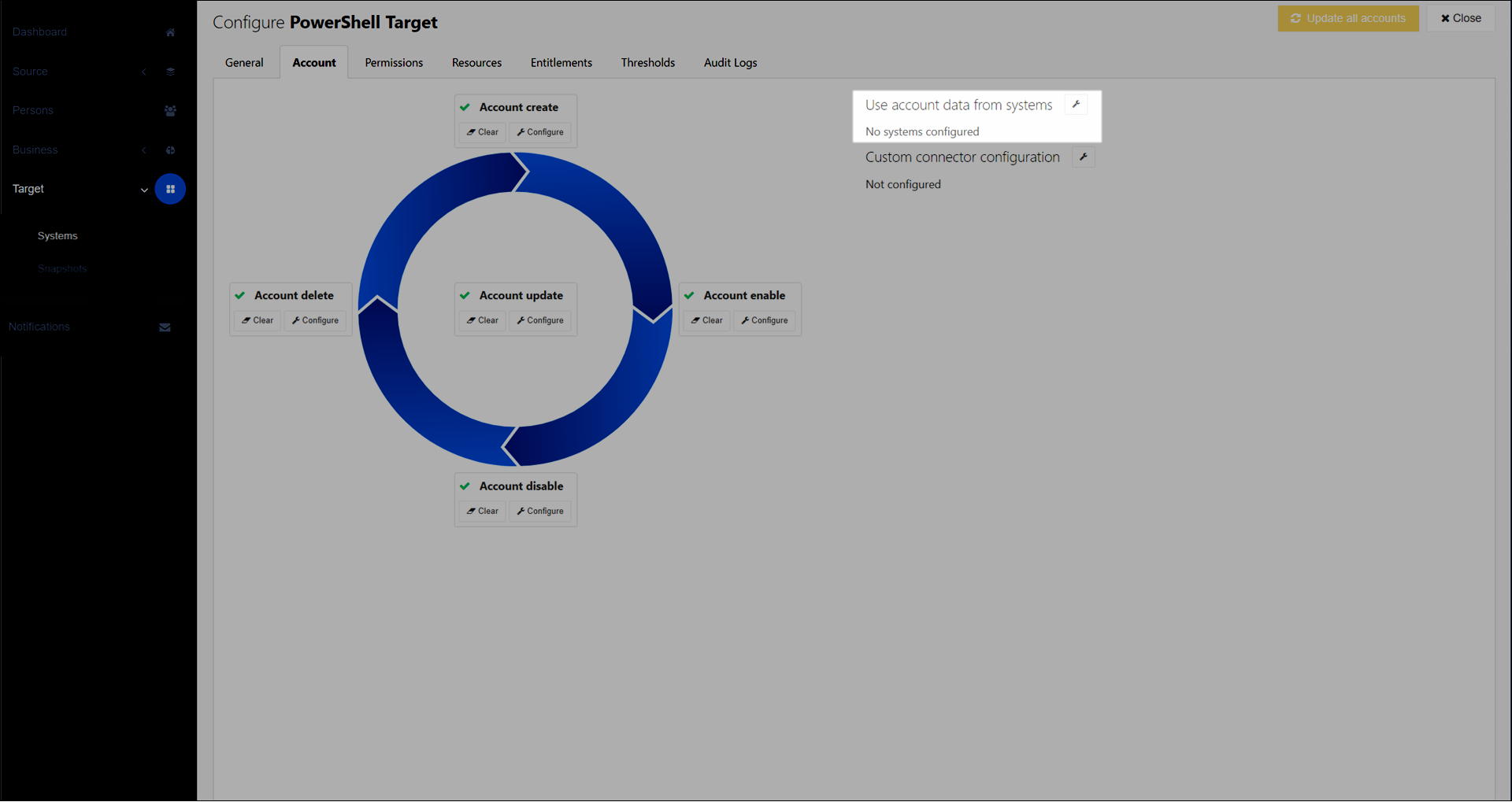Configure the Account create action
The width and height of the screenshot is (1512, 802).
click(540, 132)
